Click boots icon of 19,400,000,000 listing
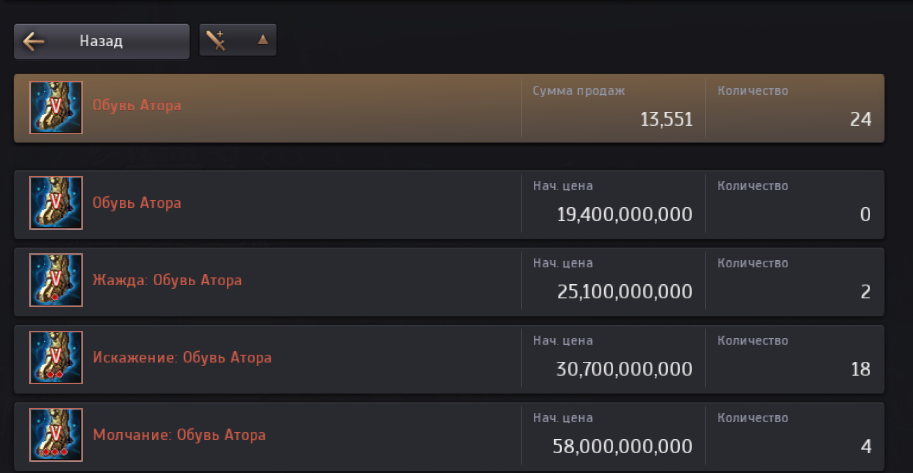The image size is (913, 473). coord(56,203)
